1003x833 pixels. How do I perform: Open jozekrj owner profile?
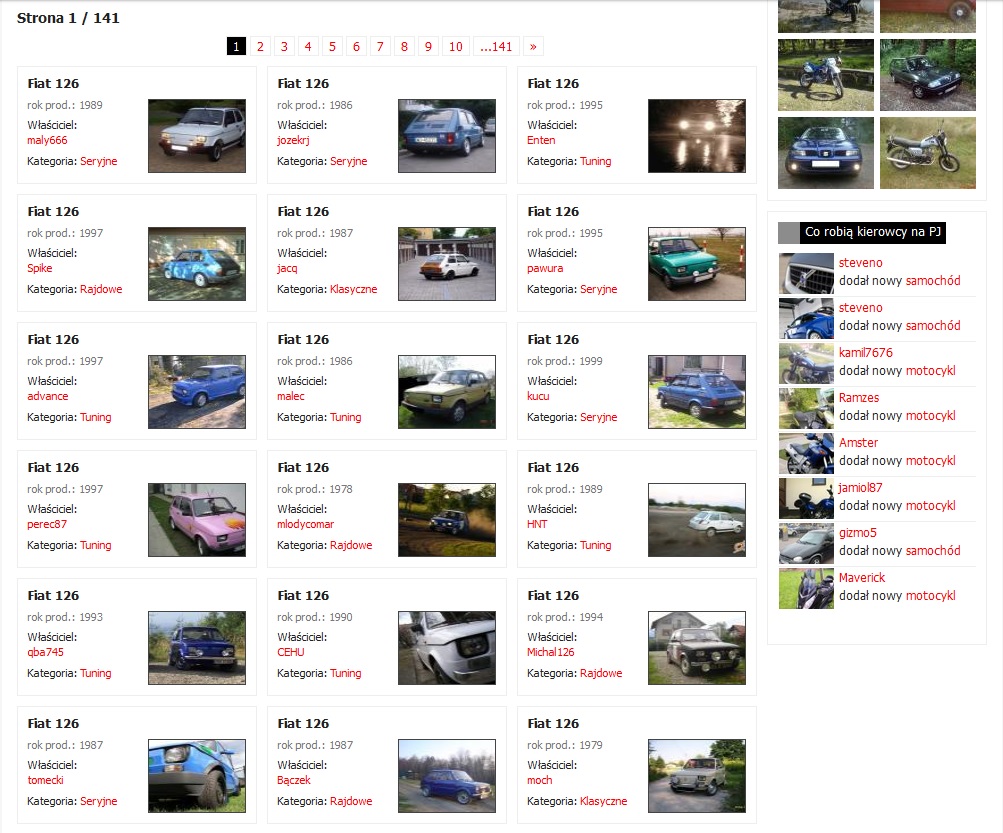point(293,140)
